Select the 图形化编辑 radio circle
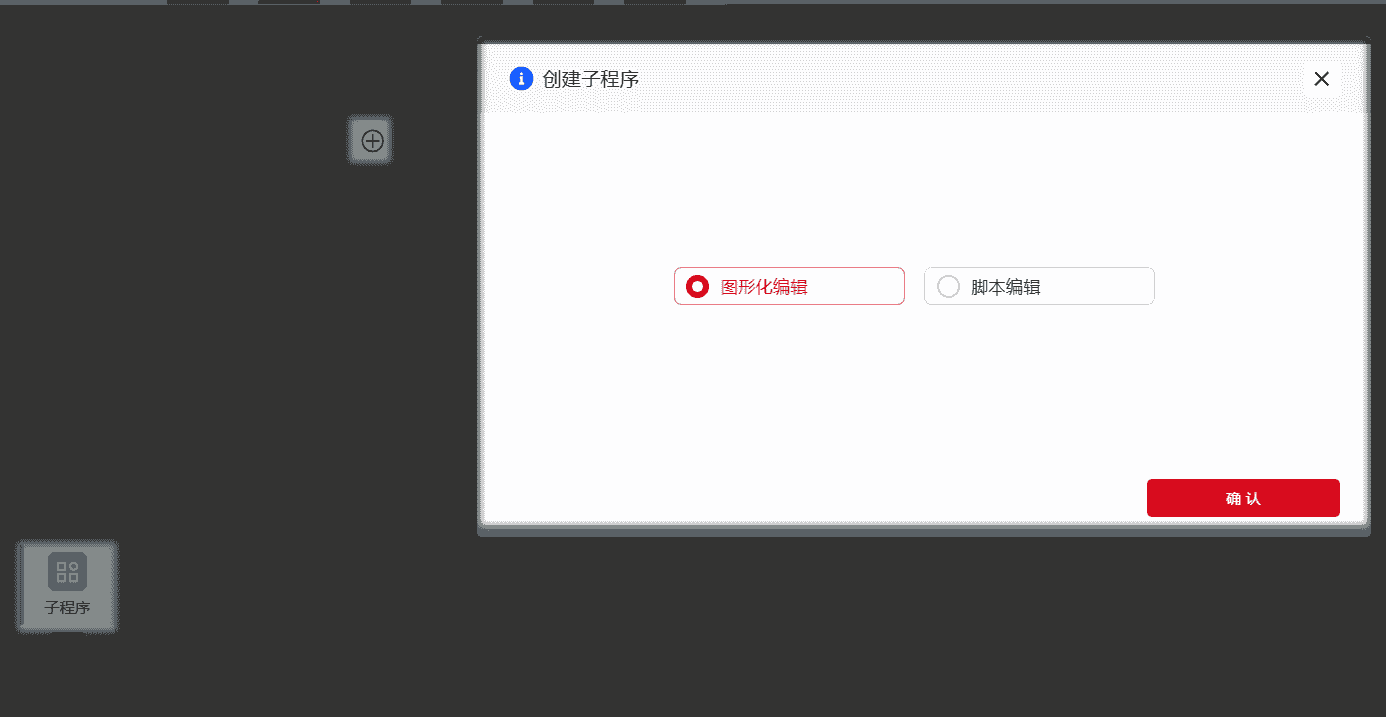1386x717 pixels. (x=697, y=287)
